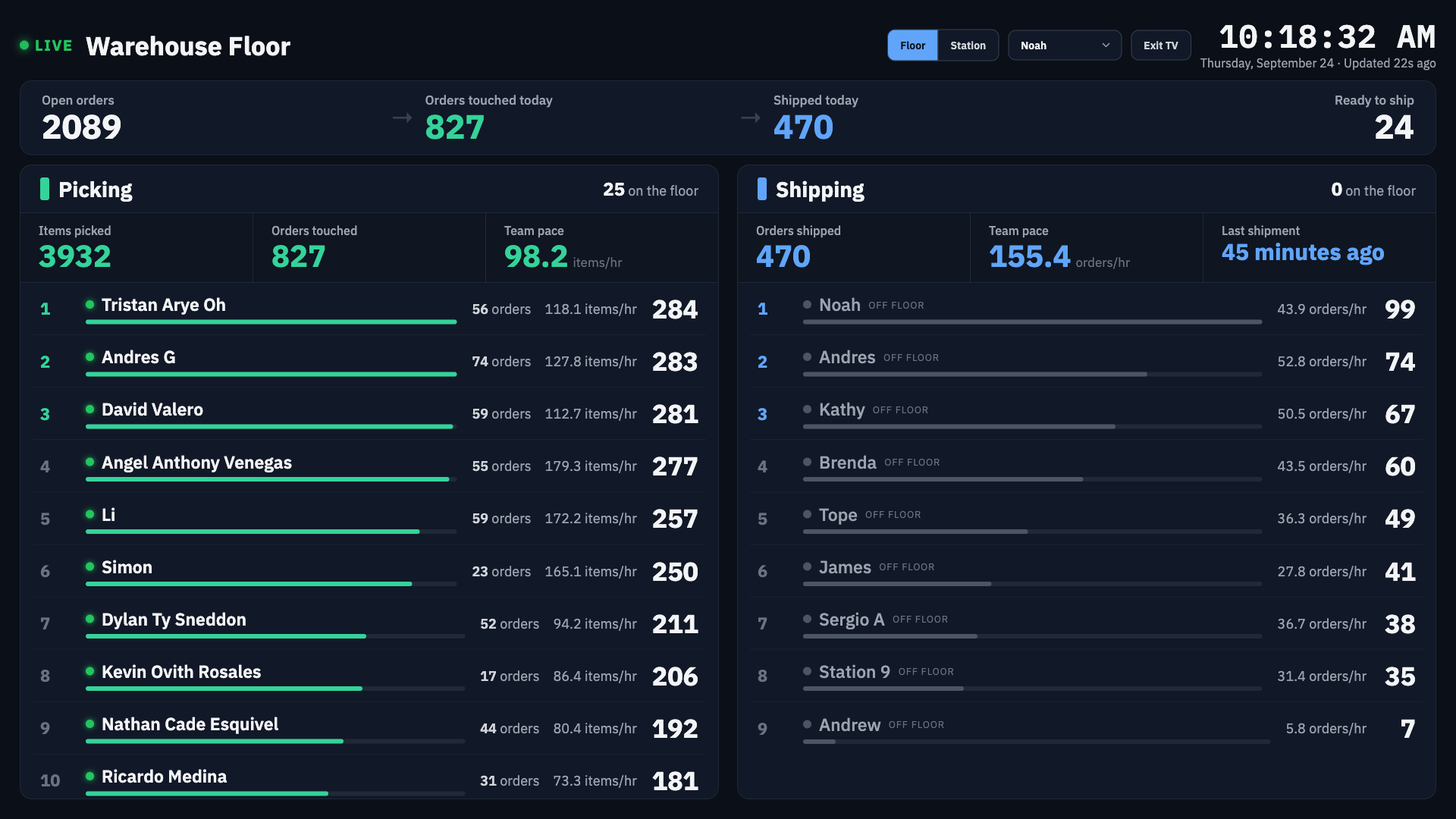This screenshot has height=819, width=1456.
Task: Select shipper Brenda
Action: [847, 463]
